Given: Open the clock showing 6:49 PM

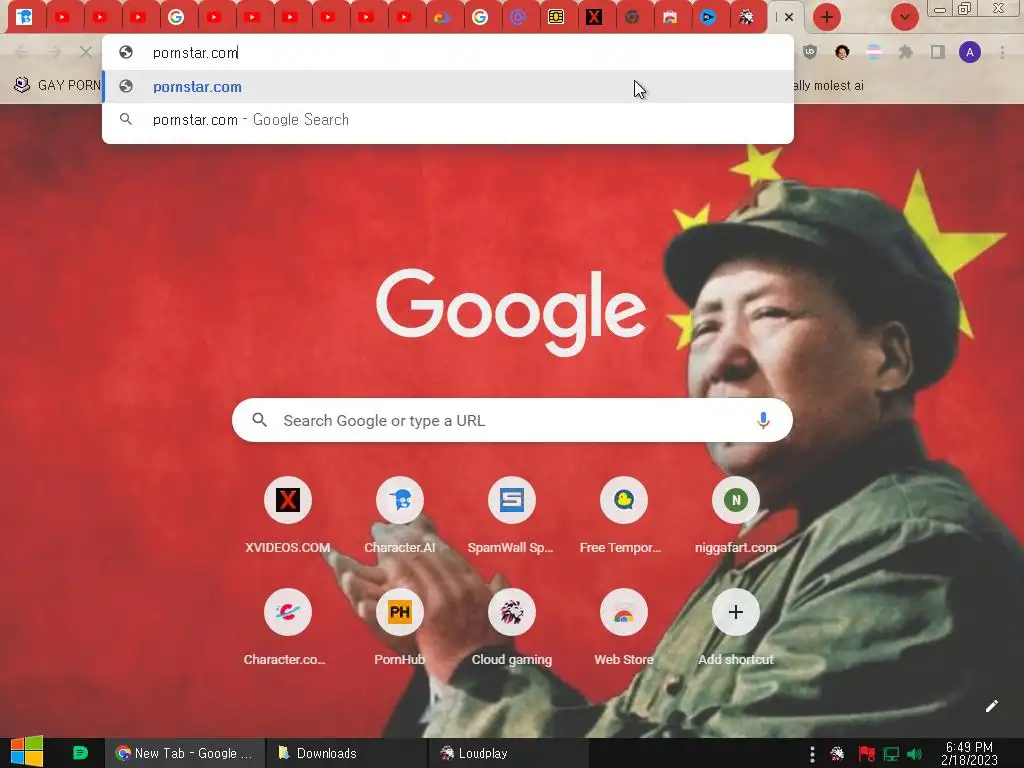Looking at the screenshot, I should click(x=969, y=753).
